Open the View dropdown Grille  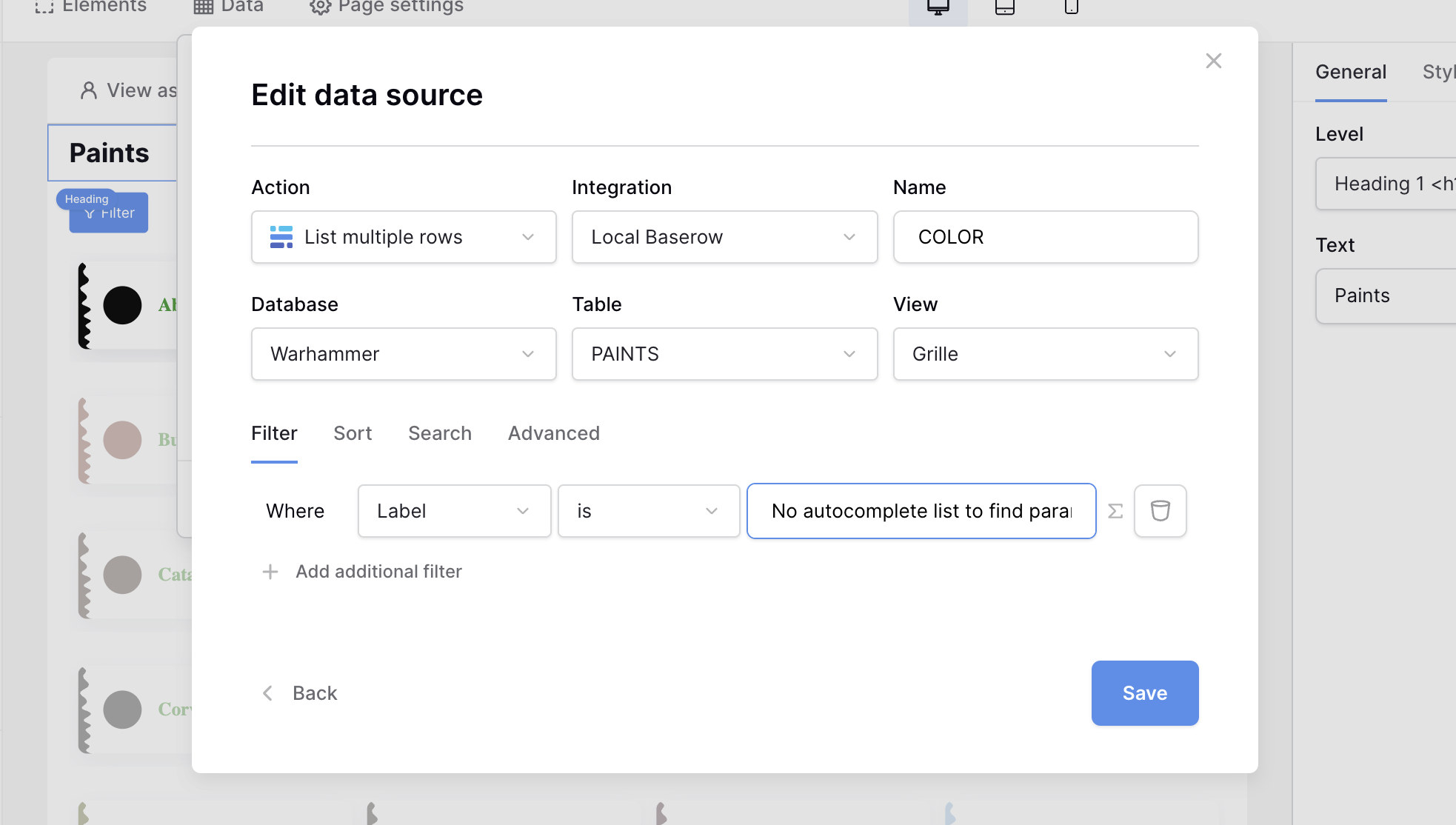point(1045,354)
